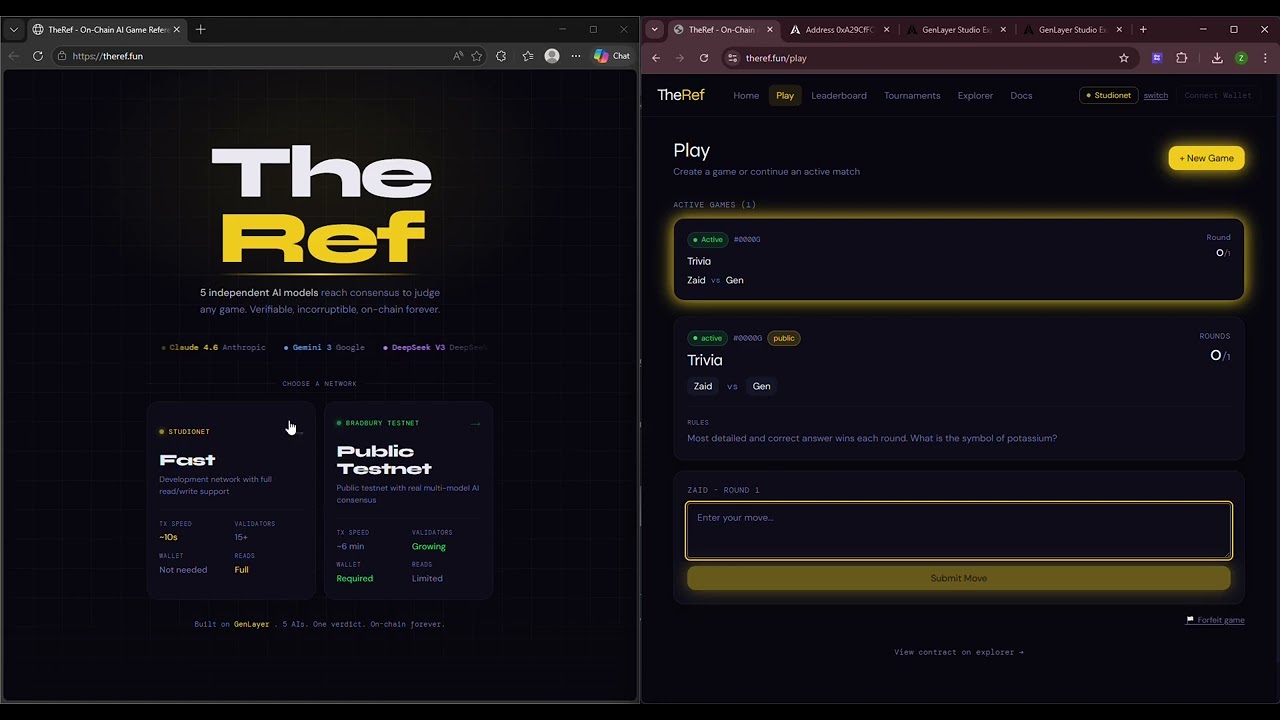The width and height of the screenshot is (1280, 720).
Task: Click the + New Game button
Action: click(x=1206, y=158)
